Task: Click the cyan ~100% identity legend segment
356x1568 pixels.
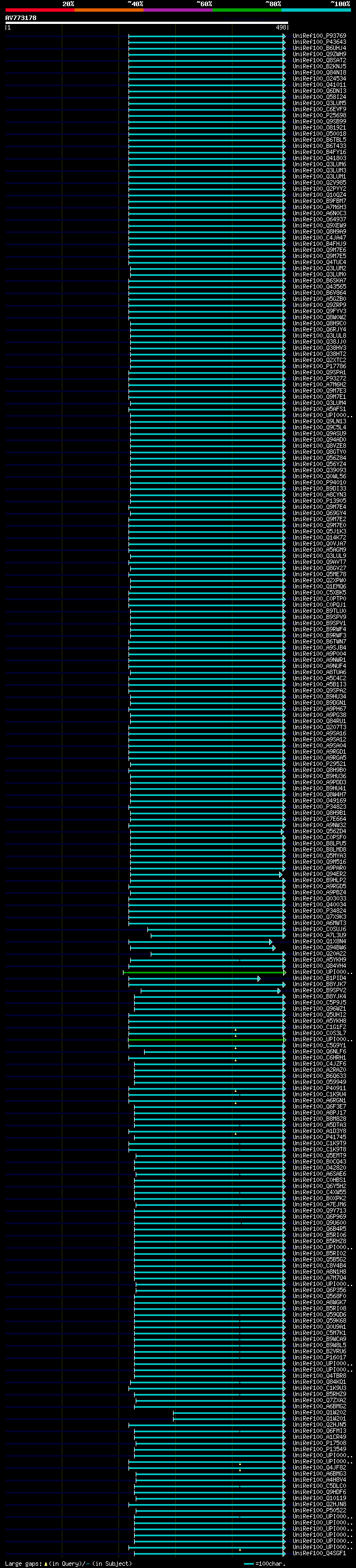Action: pos(317,10)
